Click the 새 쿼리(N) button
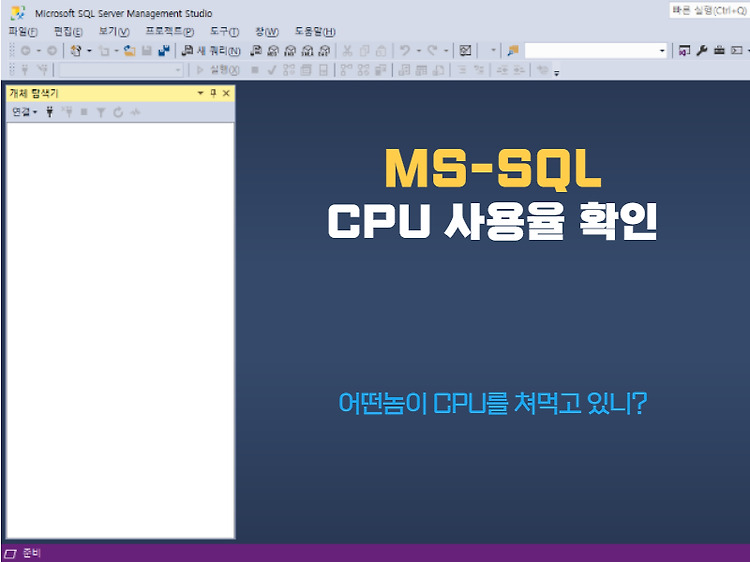Screen dimensions: 750x562 coord(211,50)
